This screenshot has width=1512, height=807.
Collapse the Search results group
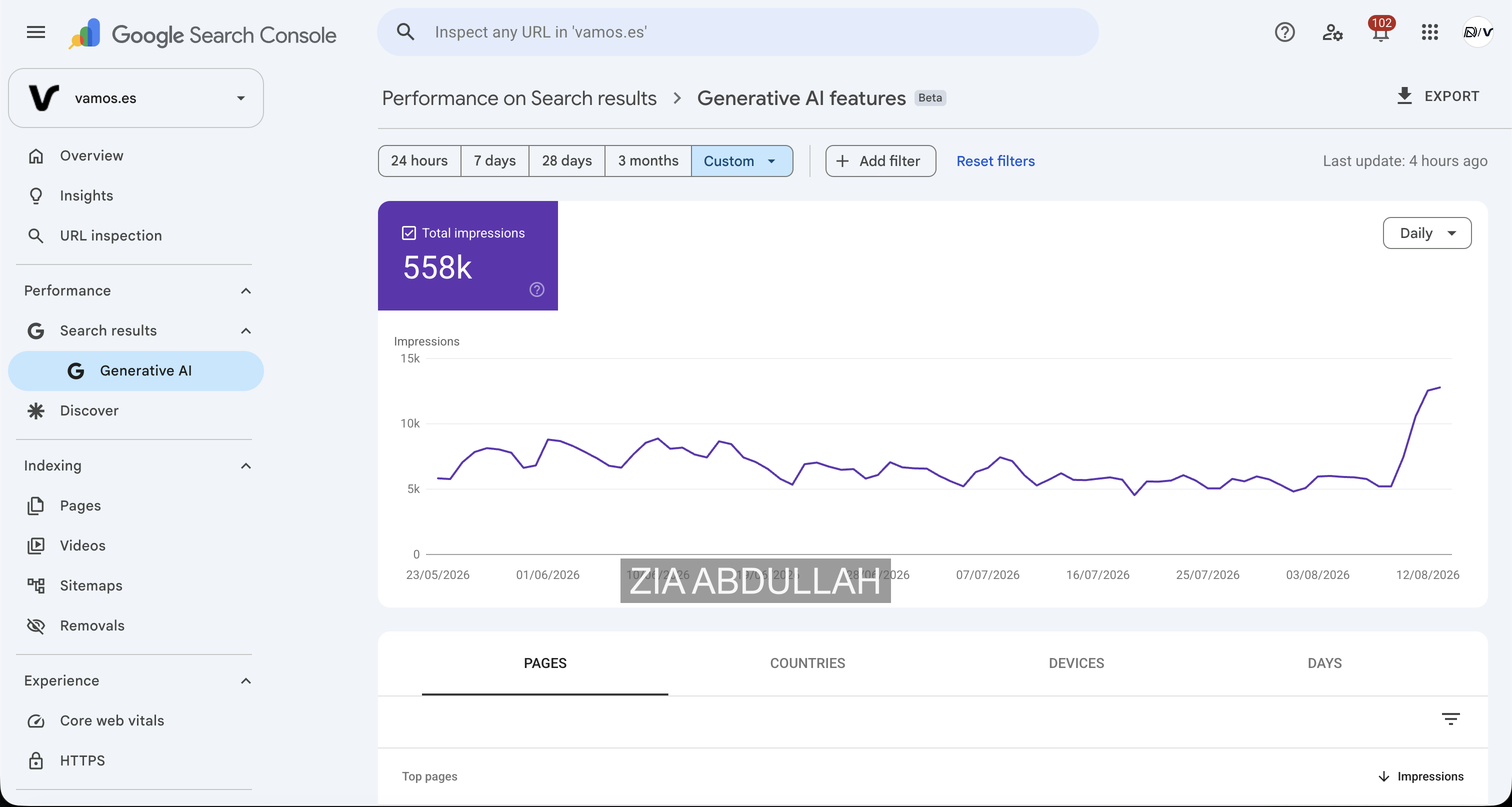coord(246,330)
